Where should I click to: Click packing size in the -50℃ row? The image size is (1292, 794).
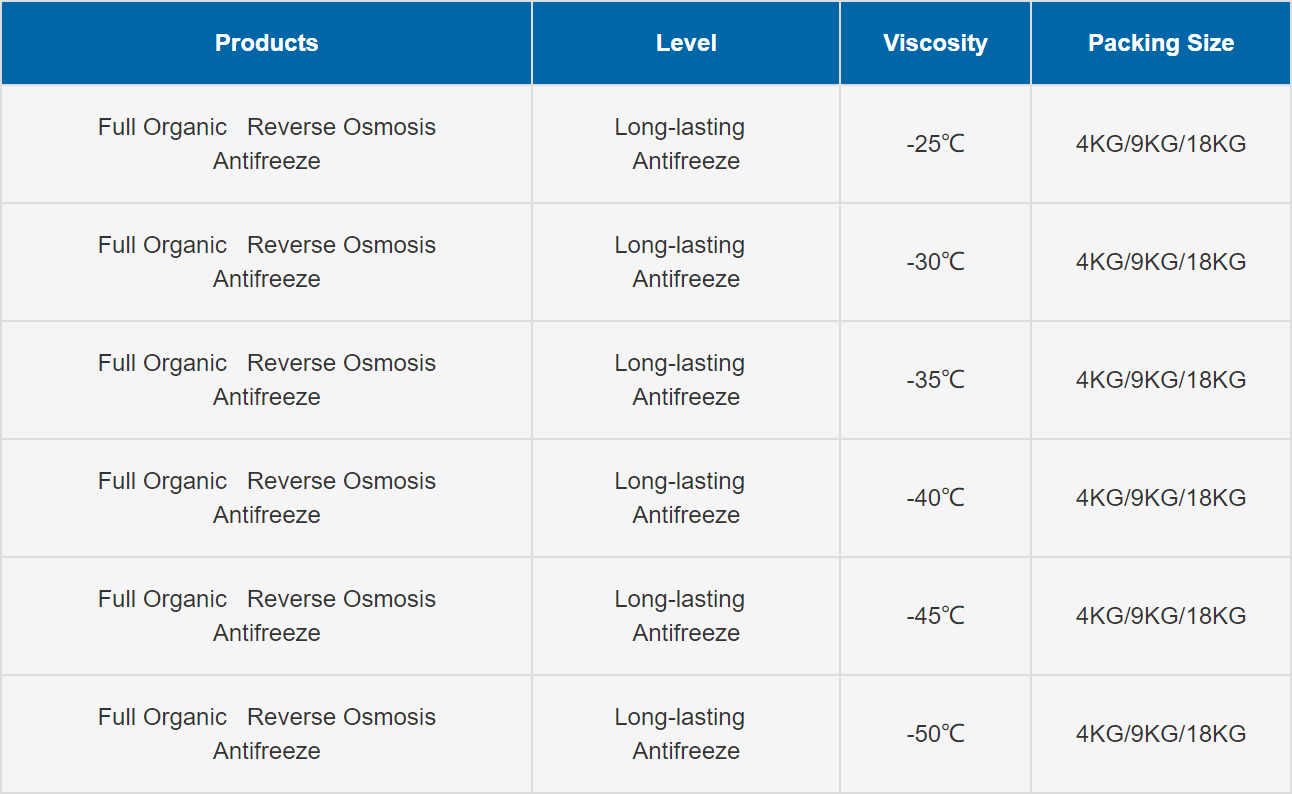(1161, 734)
